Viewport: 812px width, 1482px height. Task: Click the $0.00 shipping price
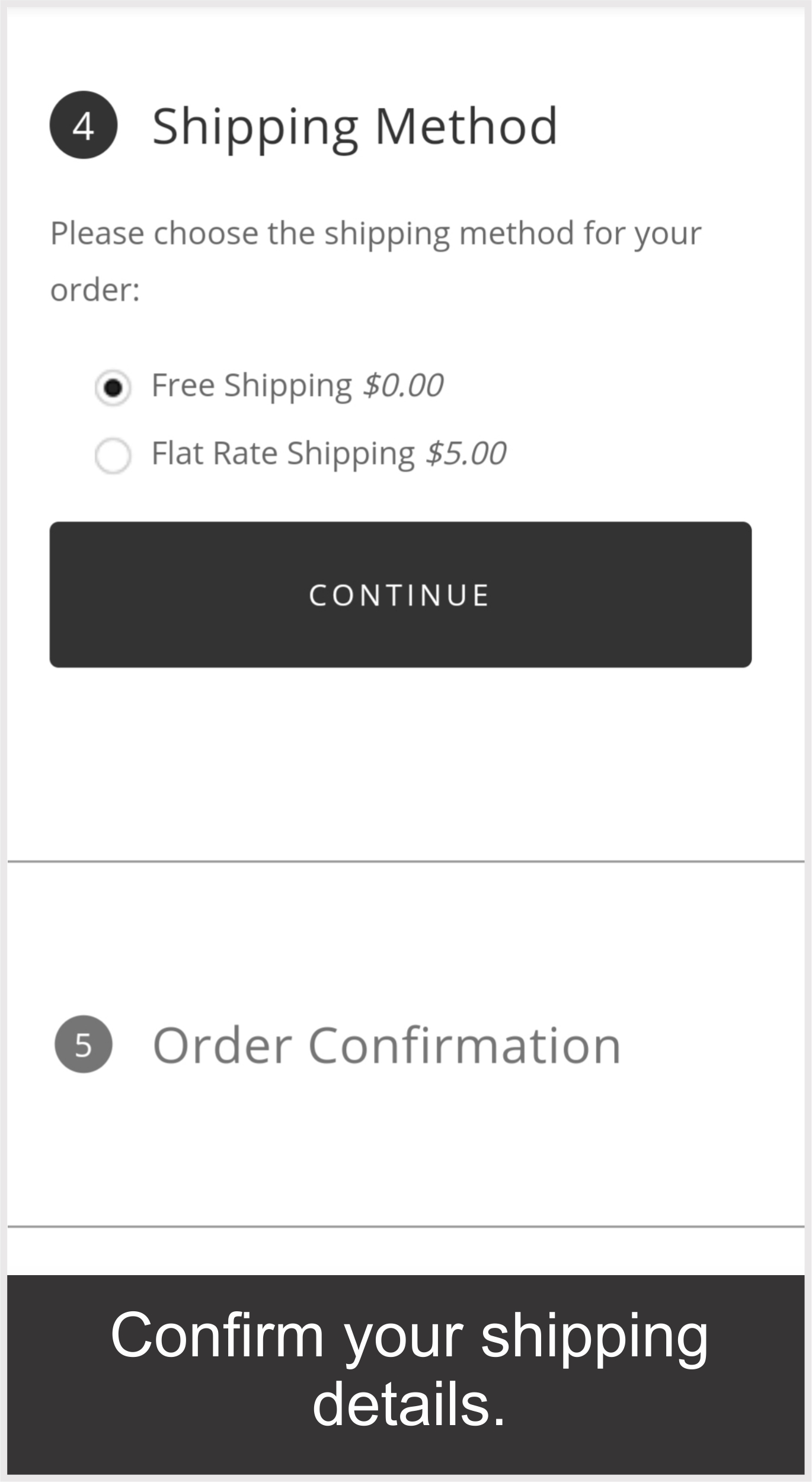403,385
